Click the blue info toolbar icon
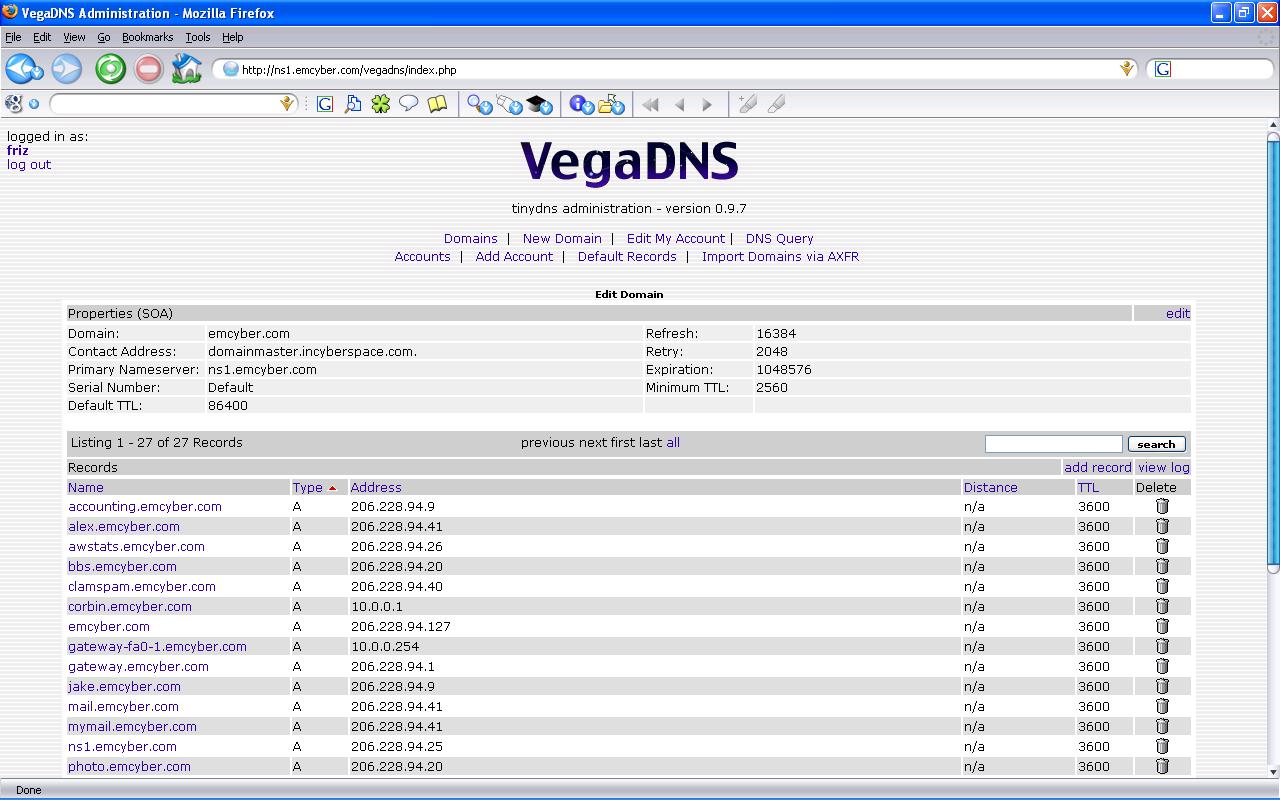 pyautogui.click(x=582, y=104)
